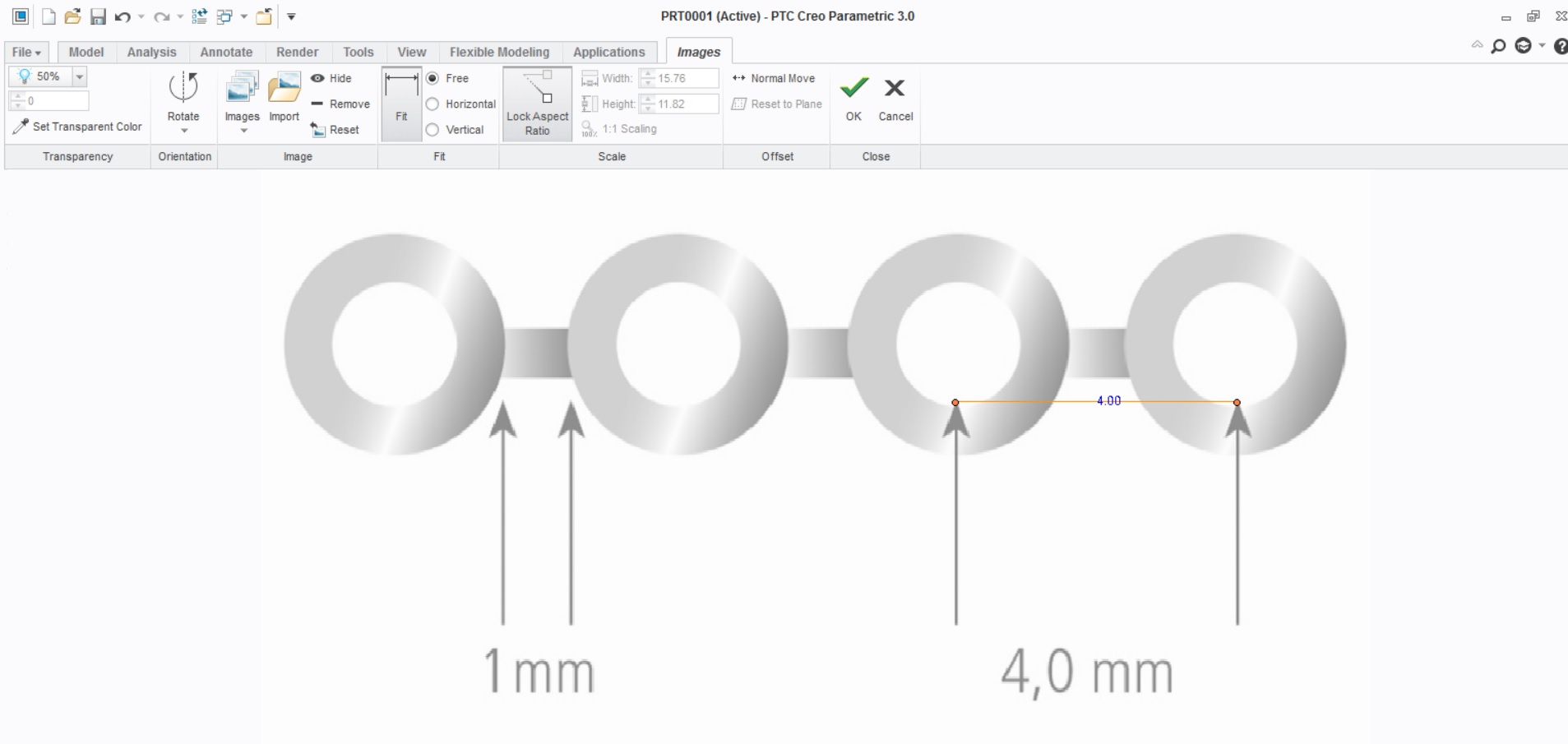
Task: Expand the Images dropdown arrow
Action: point(243,131)
